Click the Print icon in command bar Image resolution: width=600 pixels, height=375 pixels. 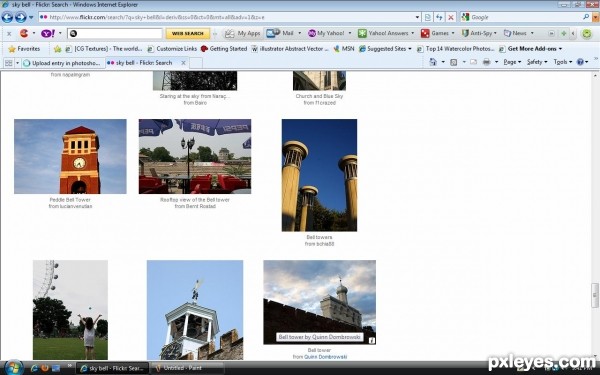click(486, 62)
